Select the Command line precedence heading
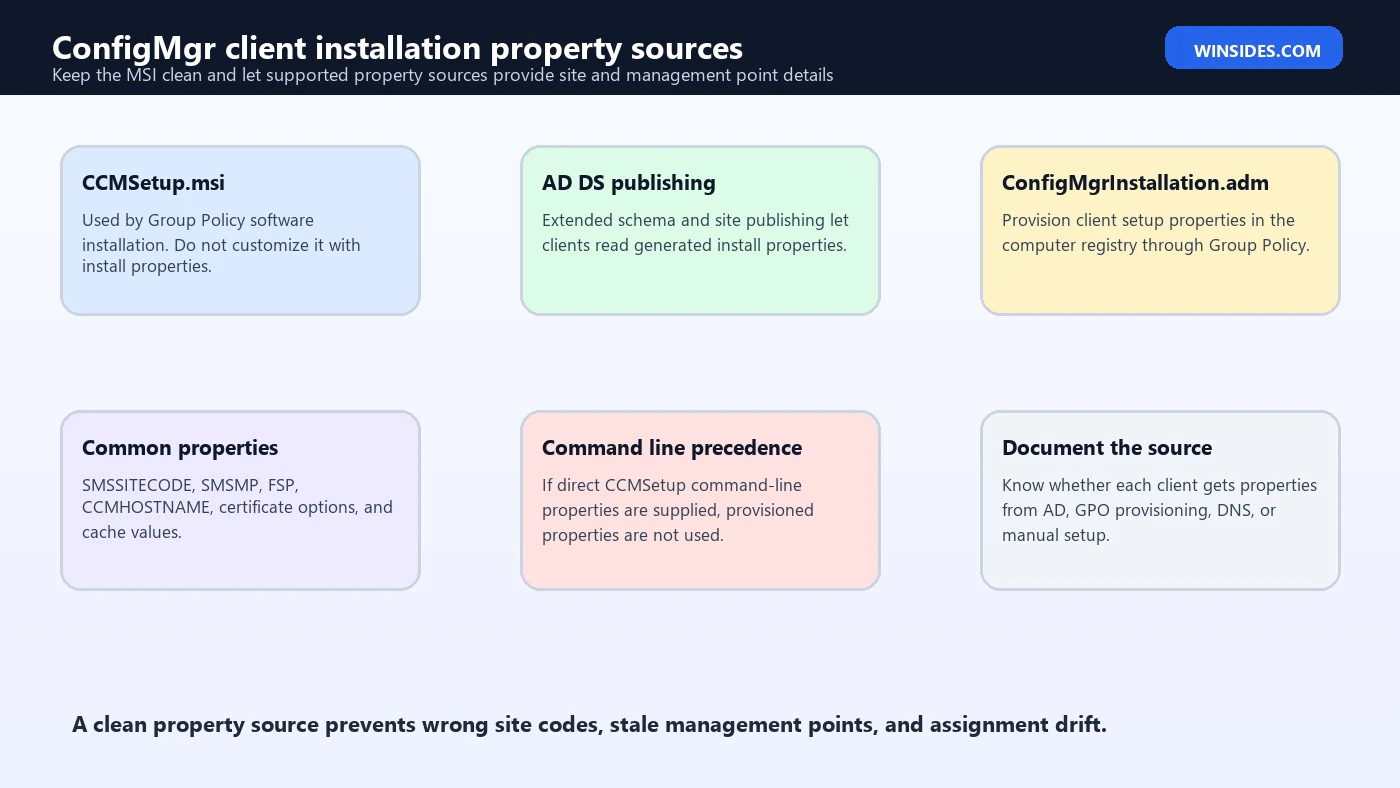Viewport: 1400px width, 788px height. click(x=672, y=448)
